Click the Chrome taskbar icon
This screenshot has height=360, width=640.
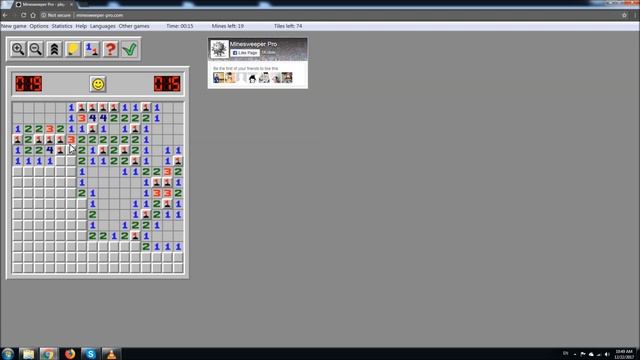(48, 354)
